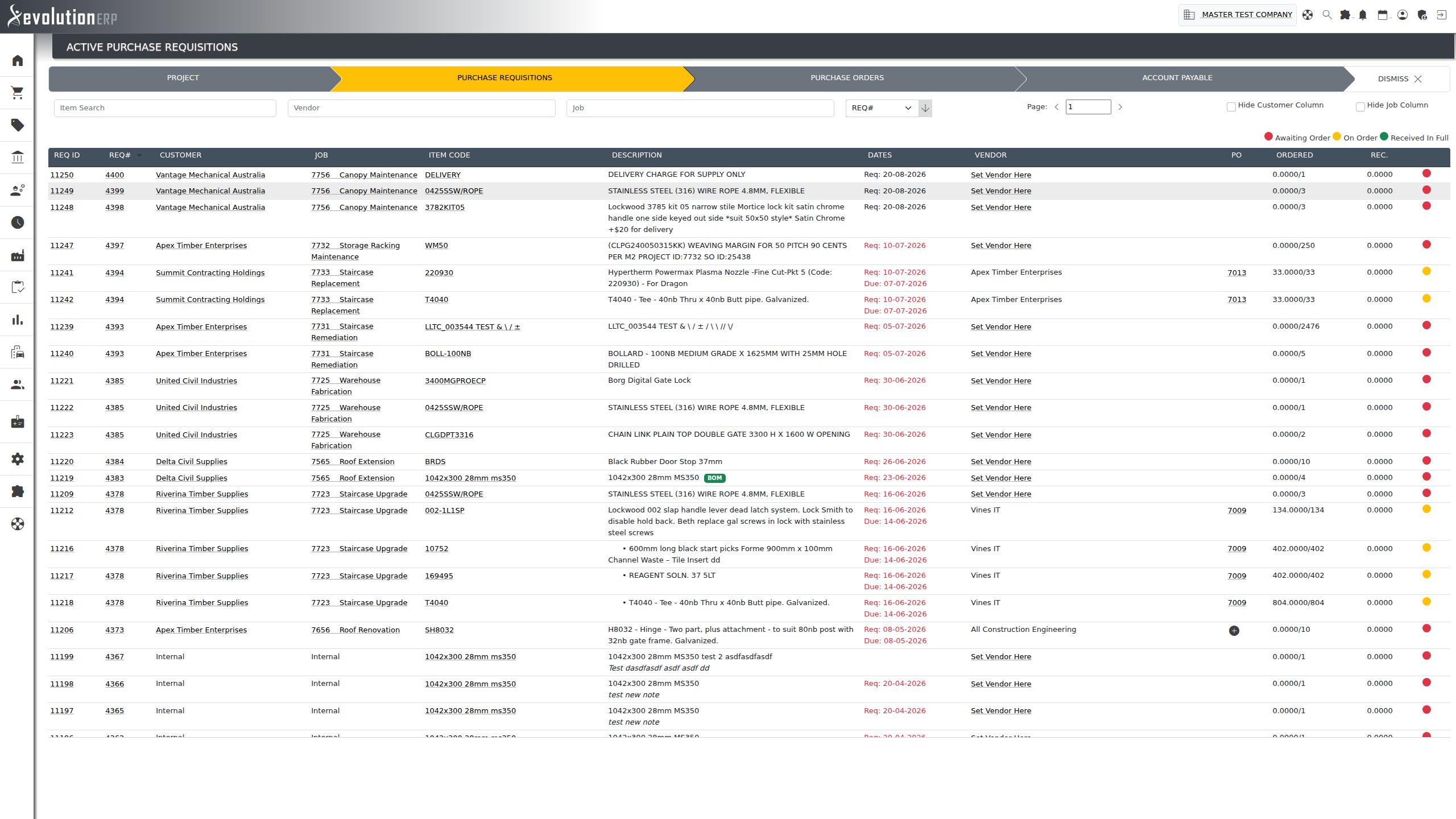Click the Item Search input field
The width and height of the screenshot is (1456, 819).
[x=165, y=108]
